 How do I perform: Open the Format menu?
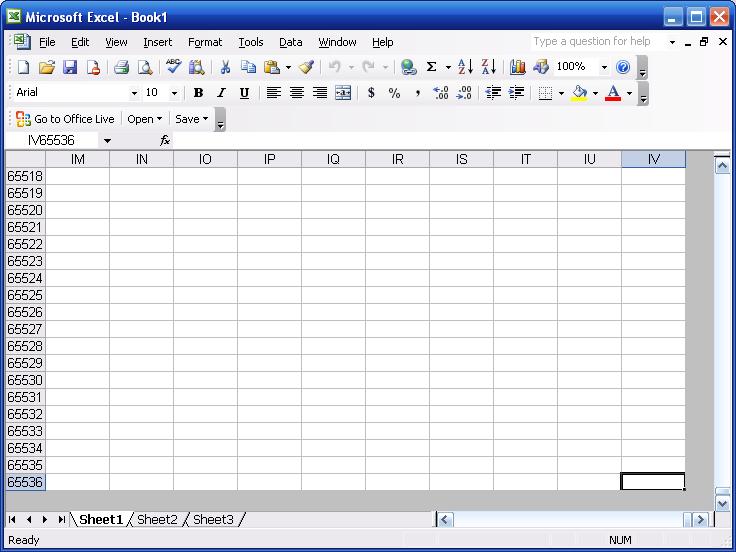click(x=205, y=42)
